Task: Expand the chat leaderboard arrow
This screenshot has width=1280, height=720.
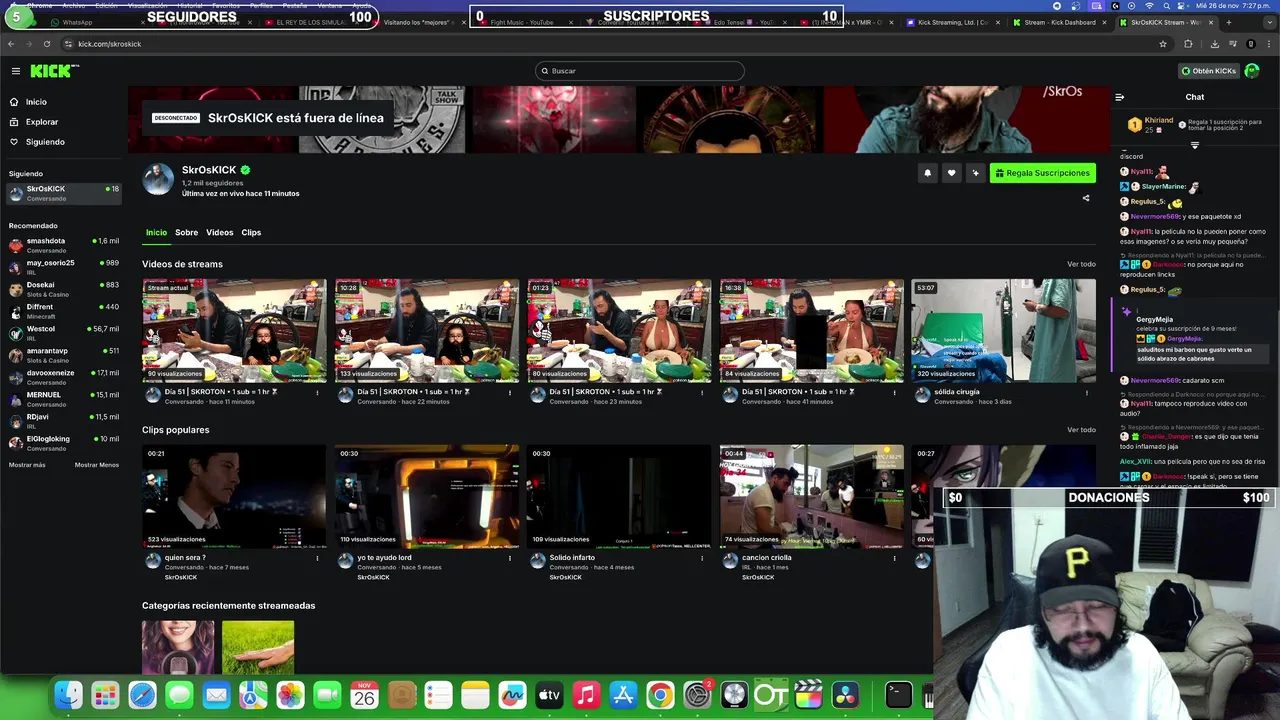Action: tap(1194, 146)
